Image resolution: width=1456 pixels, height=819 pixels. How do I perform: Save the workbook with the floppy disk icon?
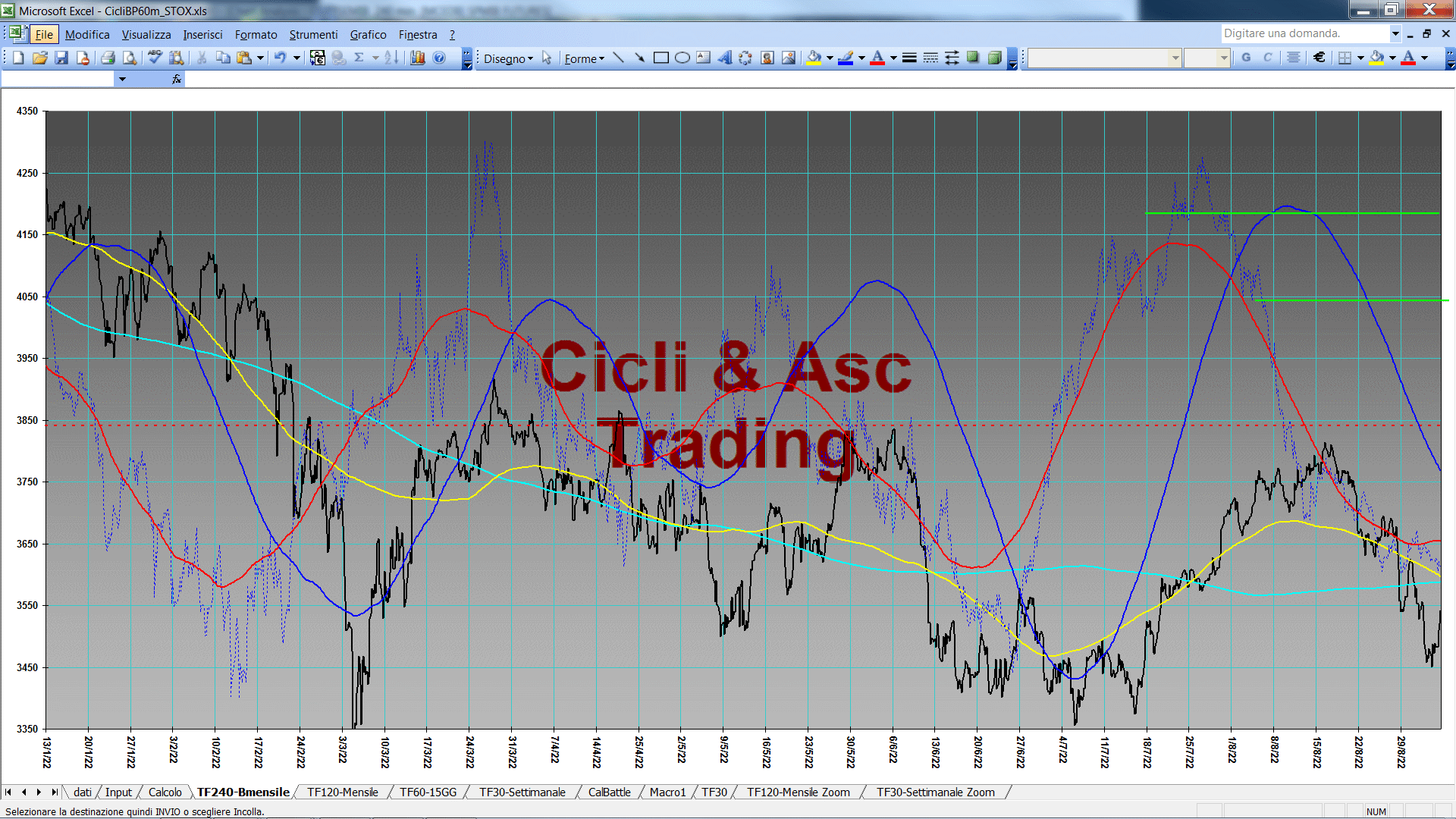(x=61, y=58)
